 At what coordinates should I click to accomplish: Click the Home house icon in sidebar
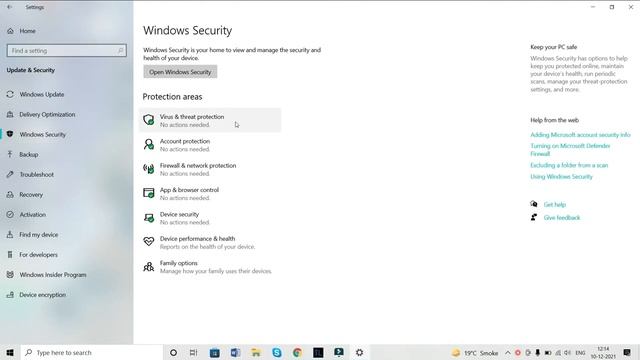pos(10,31)
